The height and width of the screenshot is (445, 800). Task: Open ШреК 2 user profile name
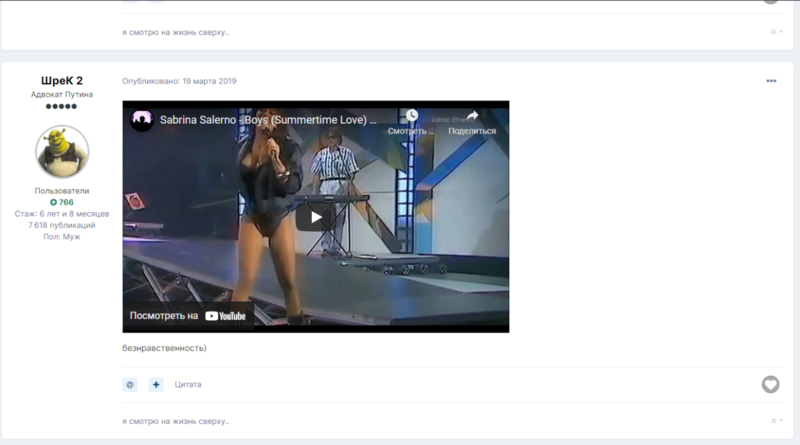tap(62, 81)
